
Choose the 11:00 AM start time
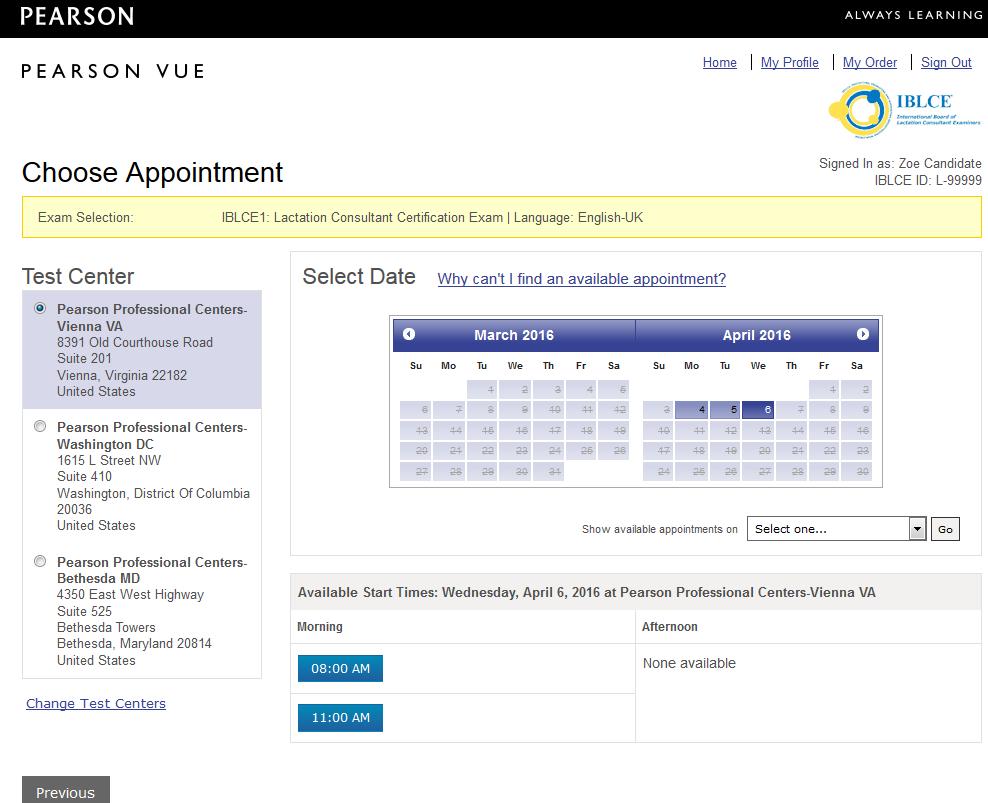tap(340, 717)
